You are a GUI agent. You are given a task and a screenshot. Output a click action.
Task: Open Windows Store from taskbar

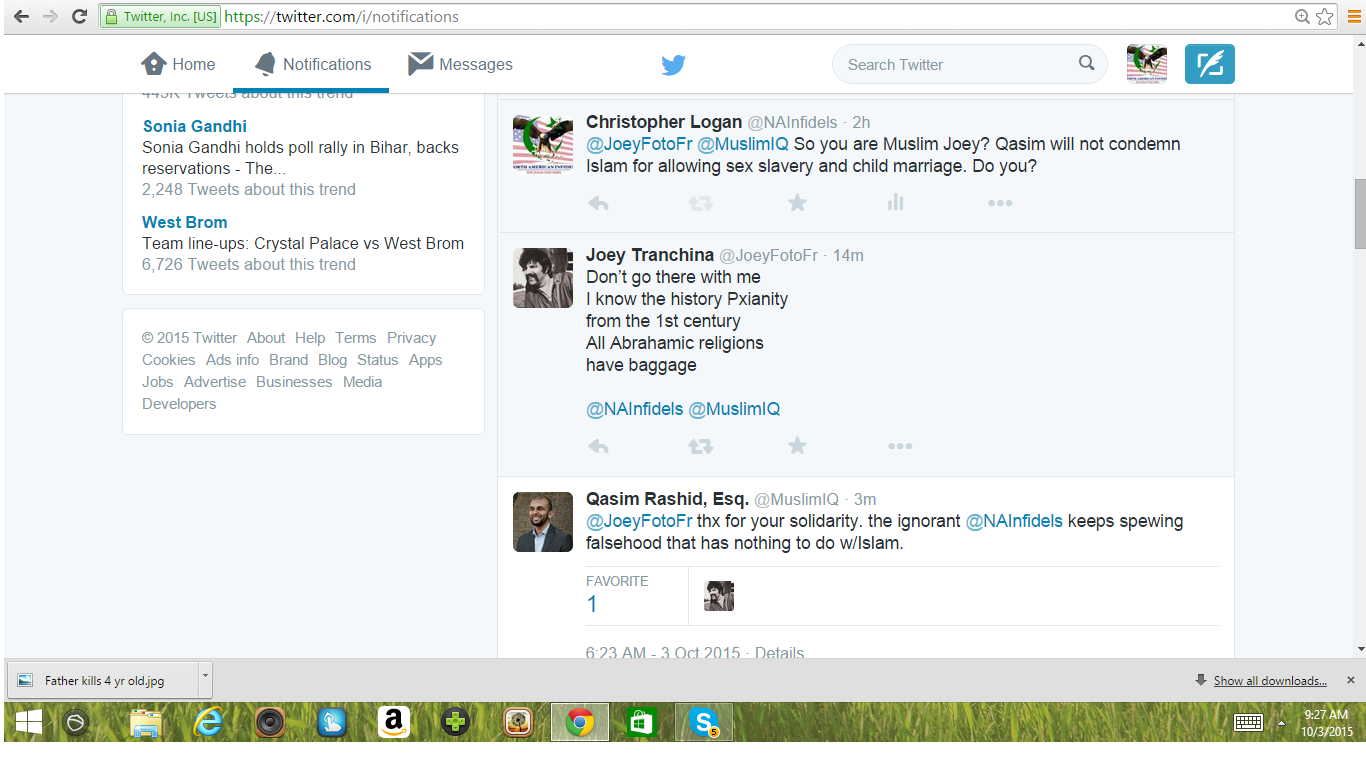tap(641, 722)
